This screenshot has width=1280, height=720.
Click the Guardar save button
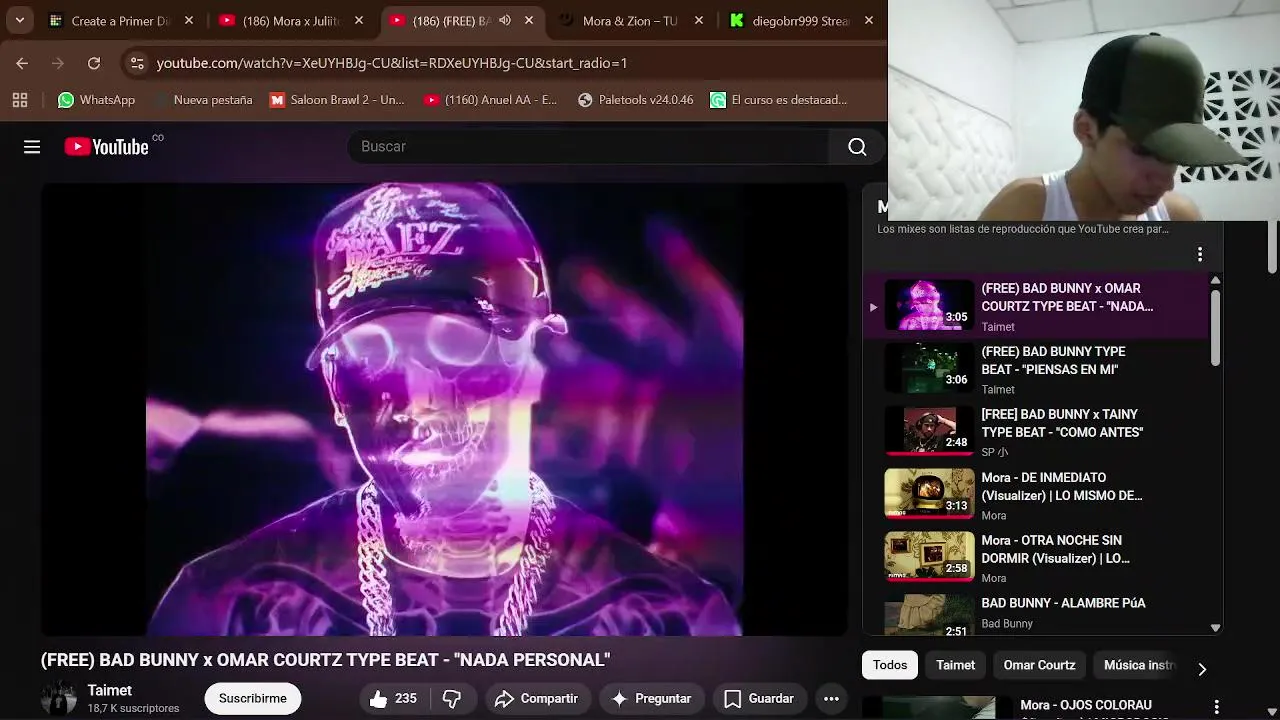tap(759, 698)
